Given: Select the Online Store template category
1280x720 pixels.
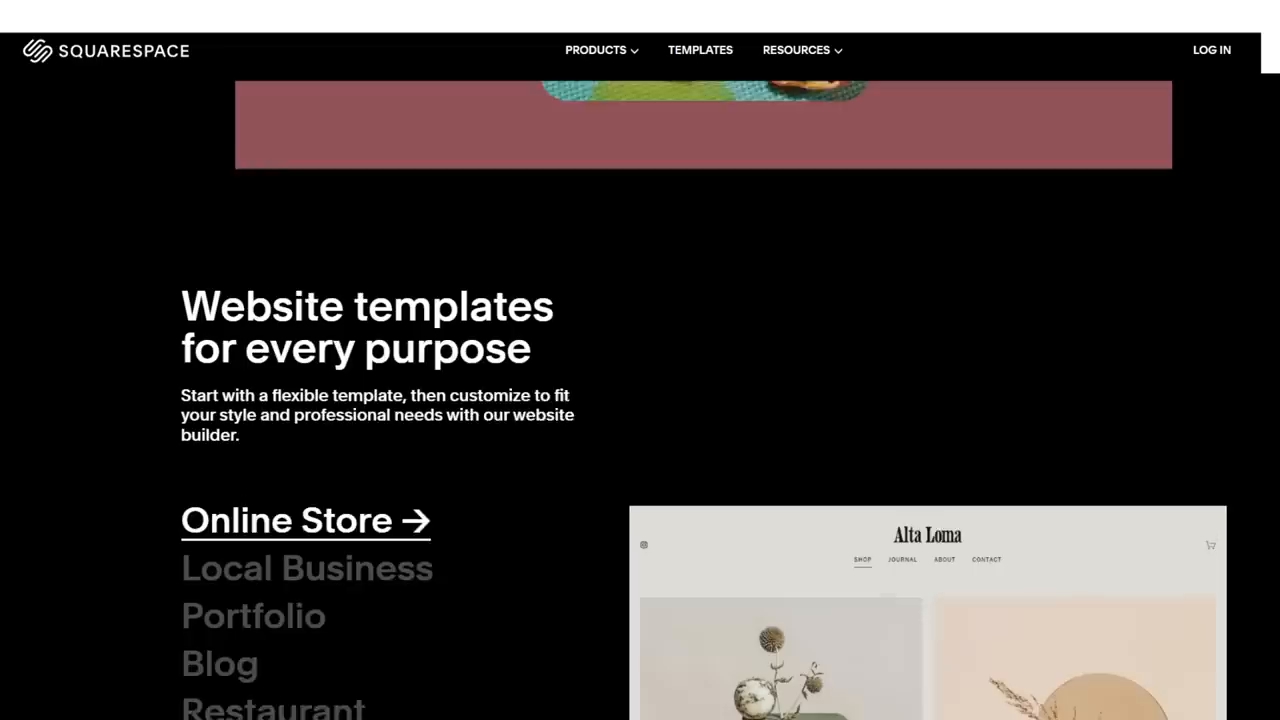Looking at the screenshot, I should [305, 521].
